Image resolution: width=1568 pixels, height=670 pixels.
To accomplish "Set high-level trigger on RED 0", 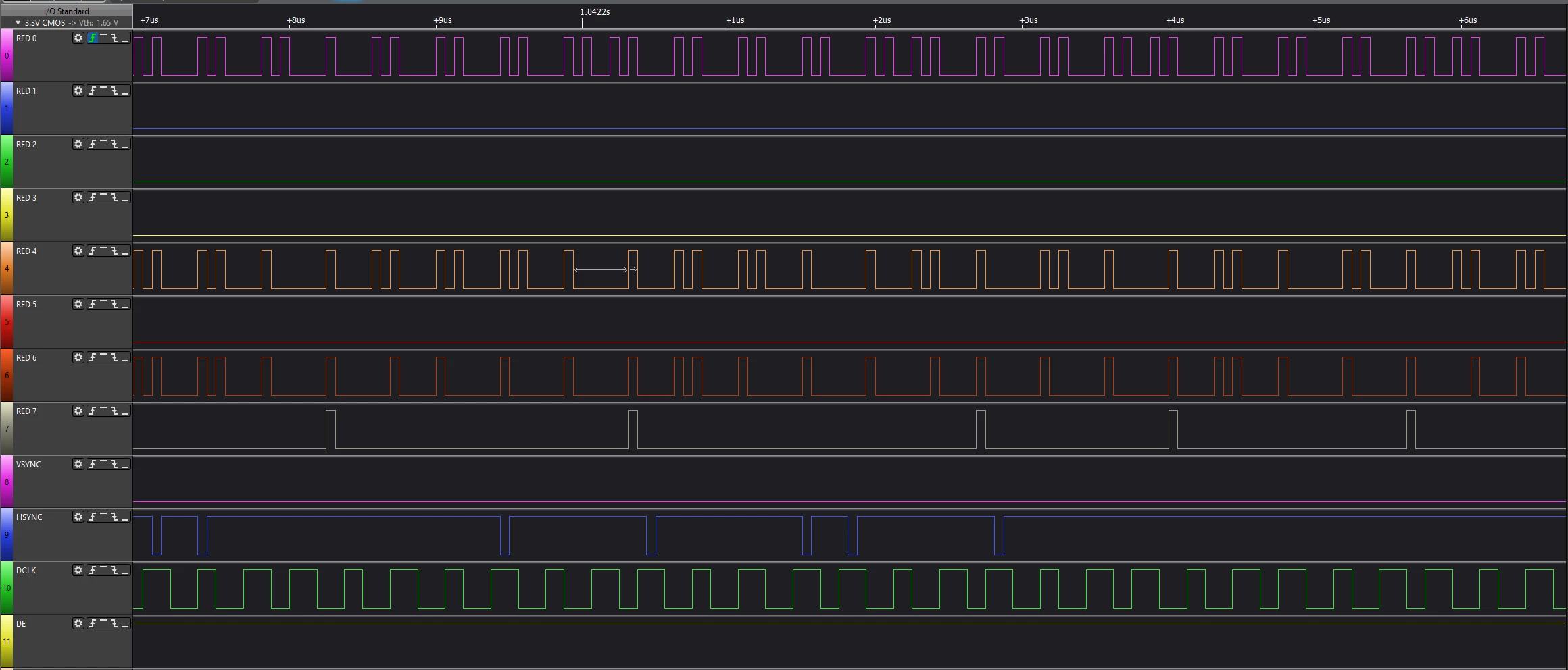I will click(x=103, y=38).
